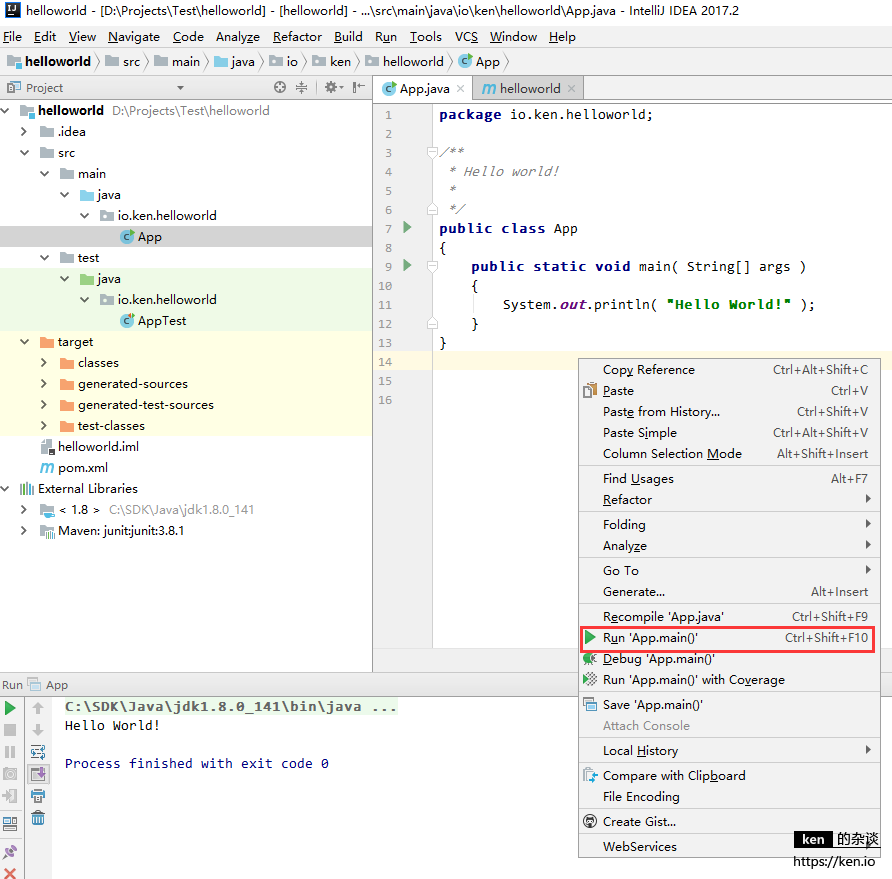Fold the main method at line 9
The image size is (892, 879).
click(x=432, y=266)
